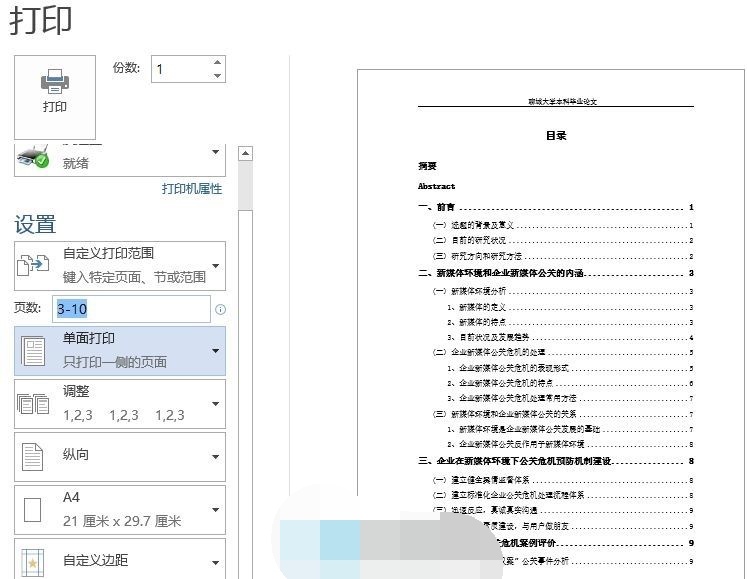
Task: Click the A4 paper size icon
Action: pyautogui.click(x=34, y=510)
